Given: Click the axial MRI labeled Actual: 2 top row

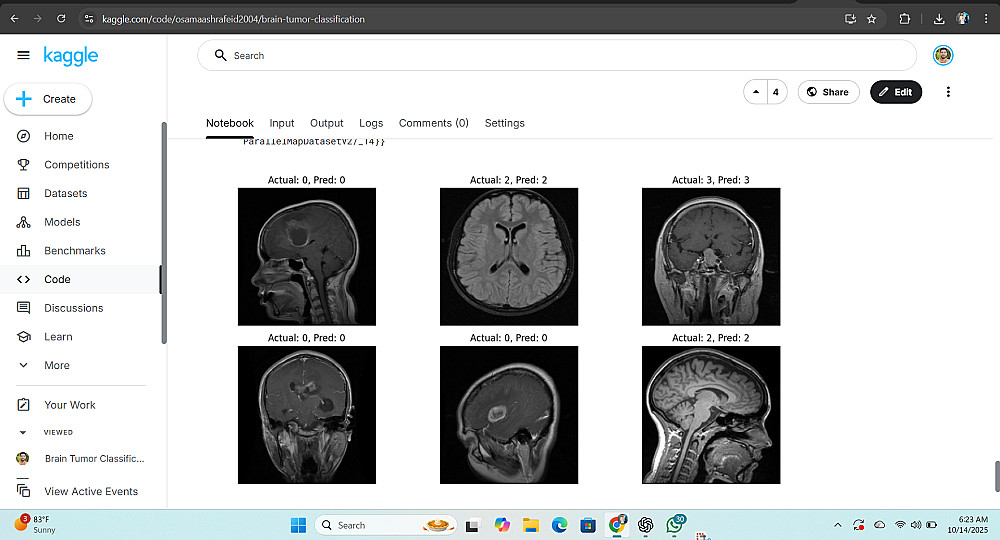Looking at the screenshot, I should click(x=509, y=257).
